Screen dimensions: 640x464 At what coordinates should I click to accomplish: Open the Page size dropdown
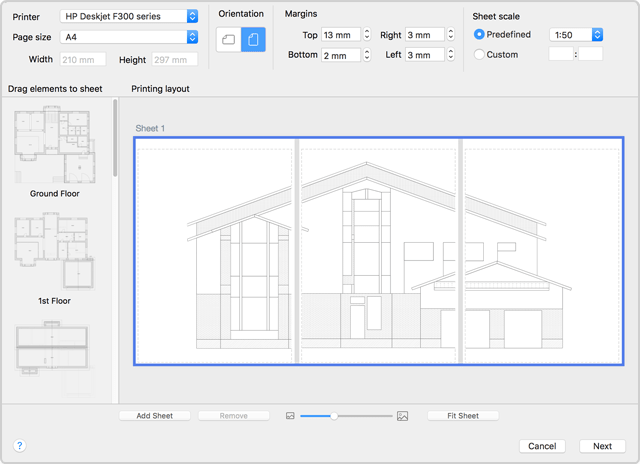[x=128, y=37]
